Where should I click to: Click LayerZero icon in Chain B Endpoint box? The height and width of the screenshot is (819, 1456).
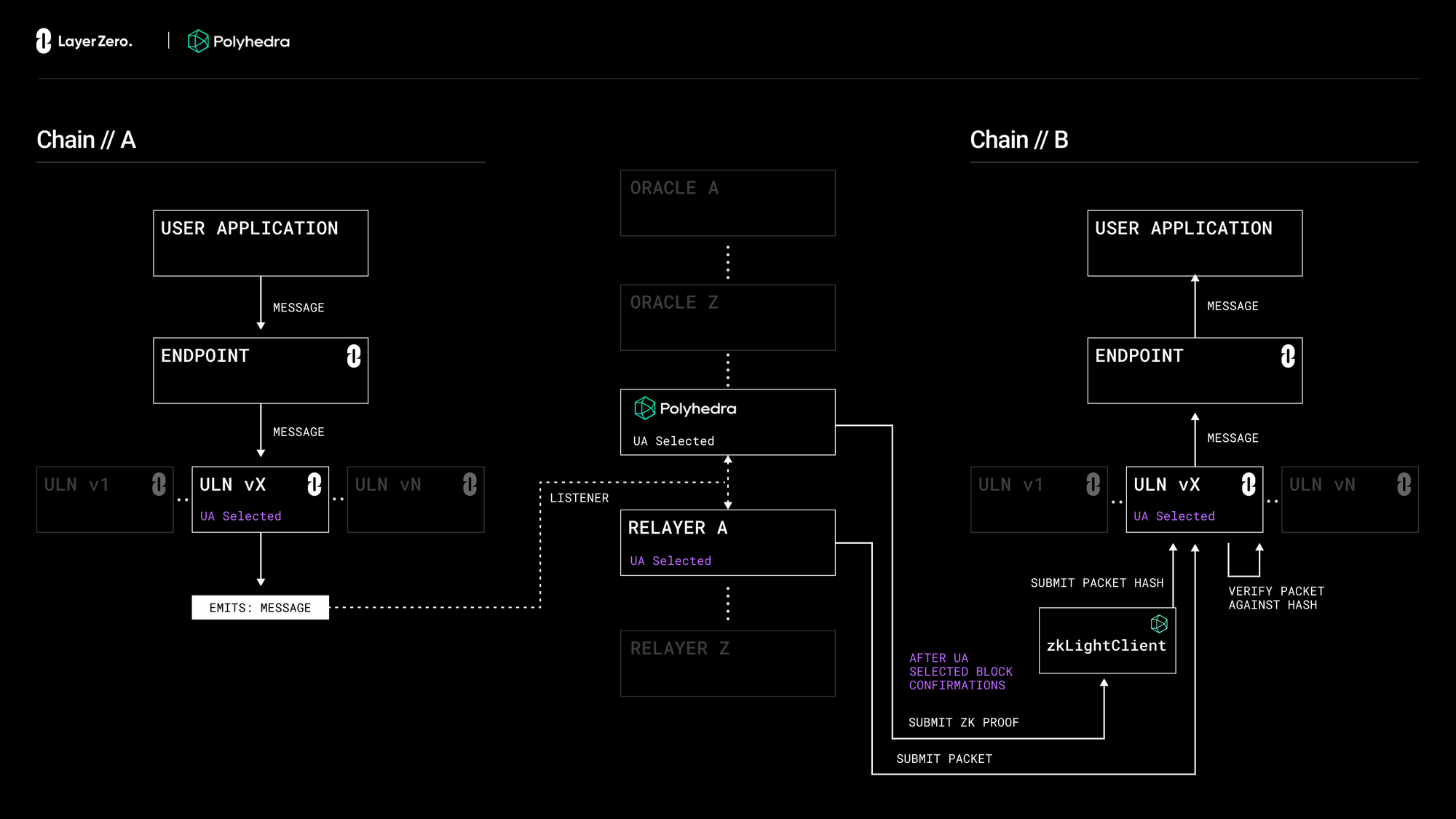[x=1288, y=356]
